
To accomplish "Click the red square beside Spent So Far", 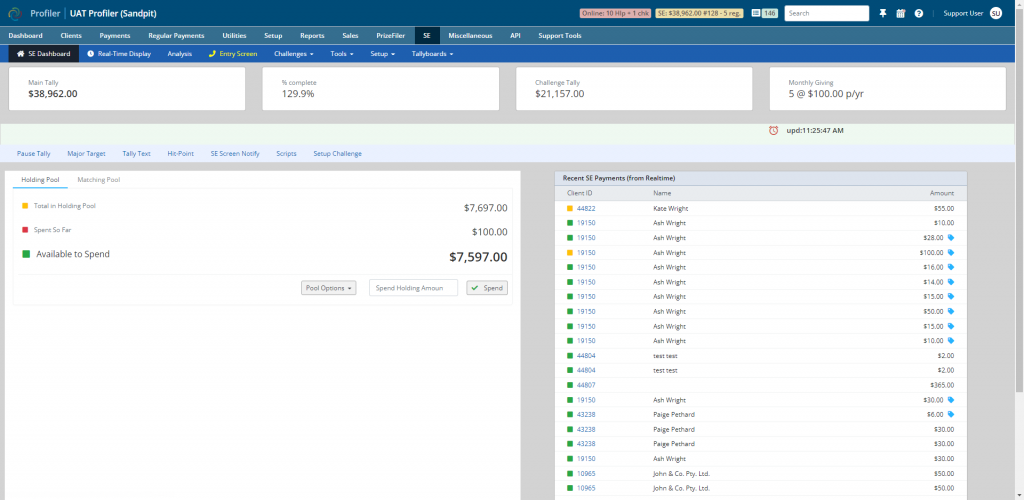I will 25,230.
